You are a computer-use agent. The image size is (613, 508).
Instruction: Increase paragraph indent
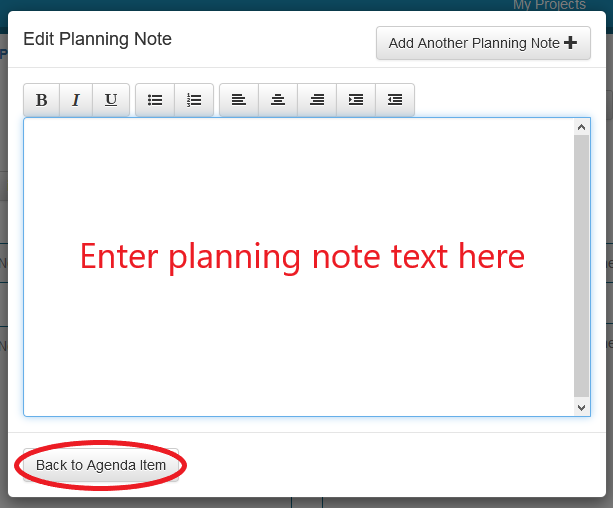pos(356,100)
